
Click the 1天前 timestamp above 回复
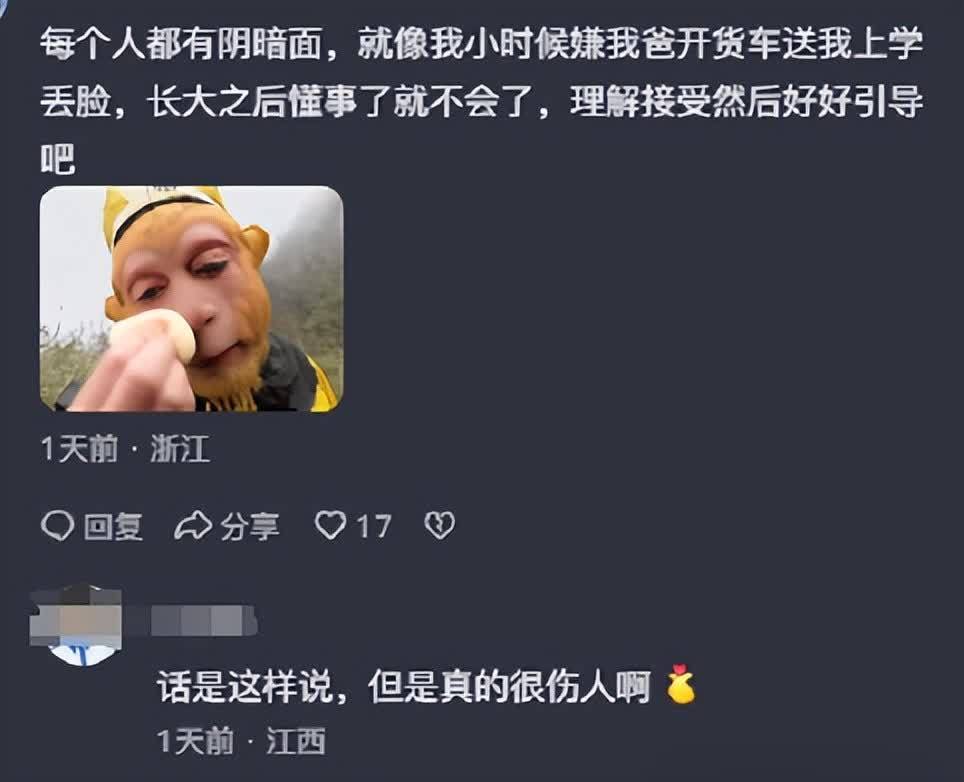[x=79, y=448]
